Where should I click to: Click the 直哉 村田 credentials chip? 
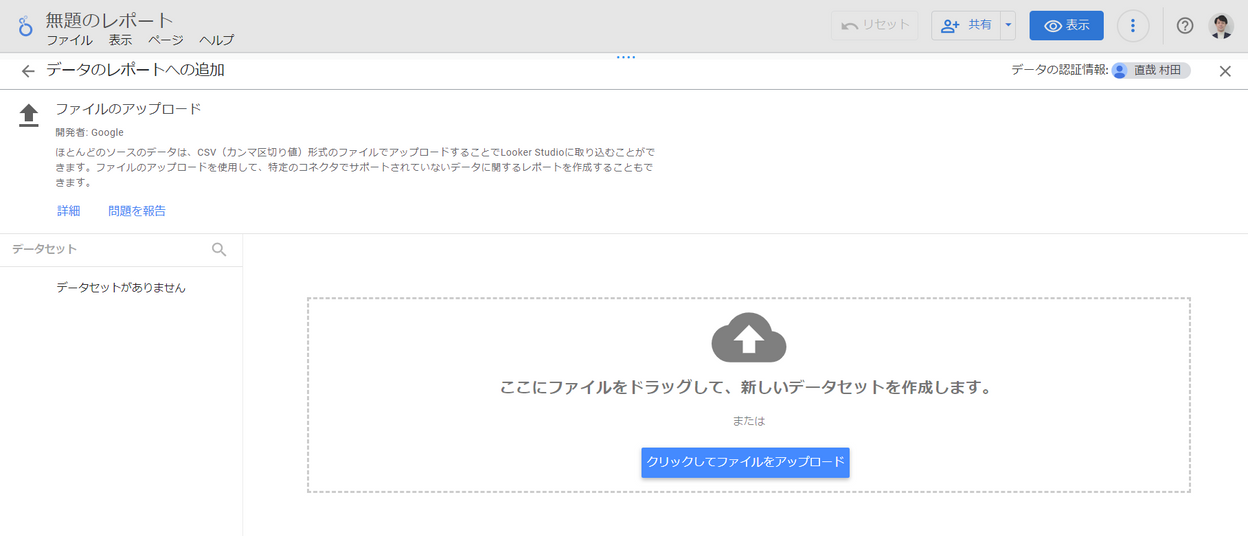tap(1150, 71)
